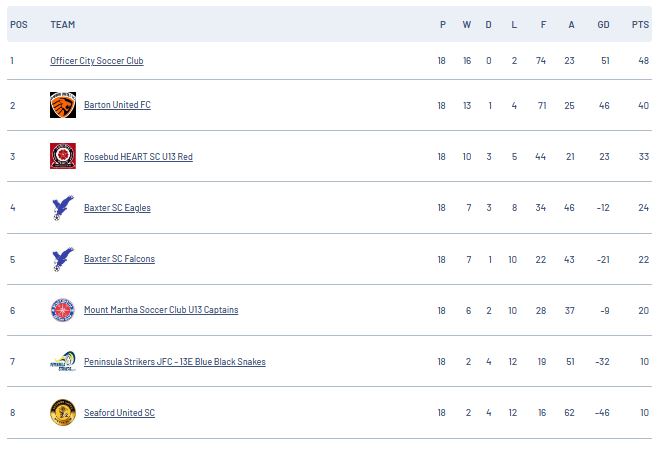Click the Barton United FC lion logo
The width and height of the screenshot is (662, 449).
point(63,105)
